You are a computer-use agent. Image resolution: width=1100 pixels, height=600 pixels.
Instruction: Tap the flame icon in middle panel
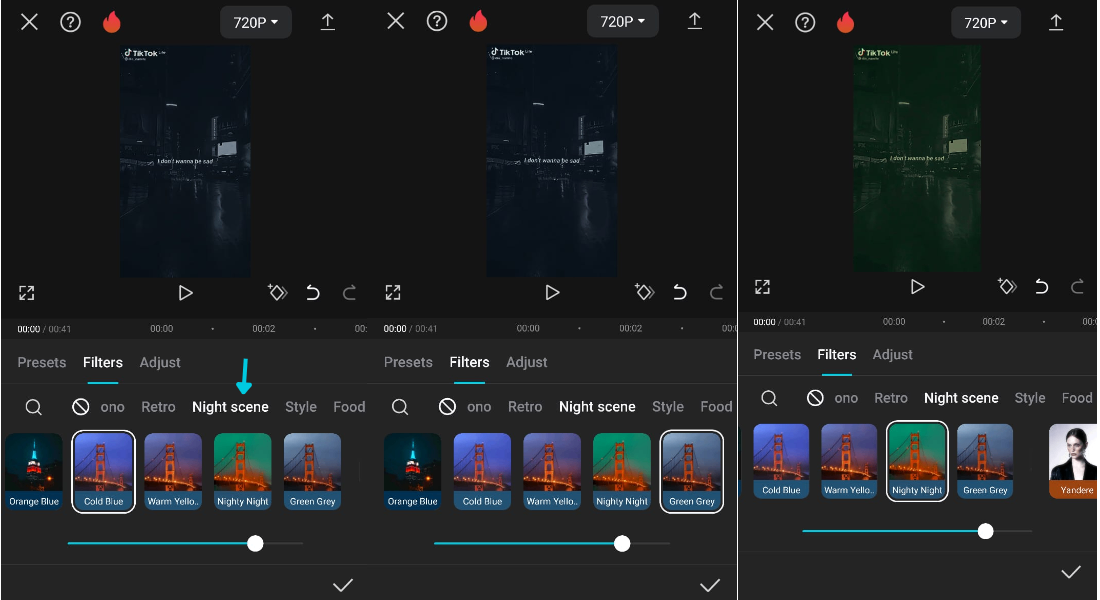[478, 22]
